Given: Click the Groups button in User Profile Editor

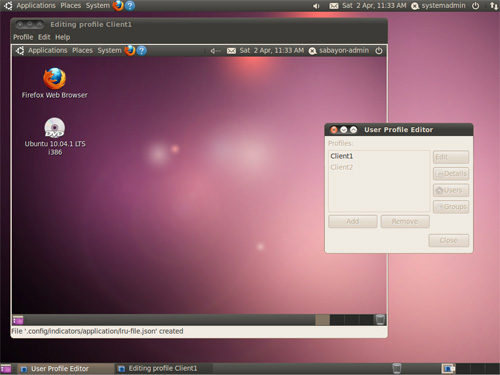Looking at the screenshot, I should (x=451, y=207).
